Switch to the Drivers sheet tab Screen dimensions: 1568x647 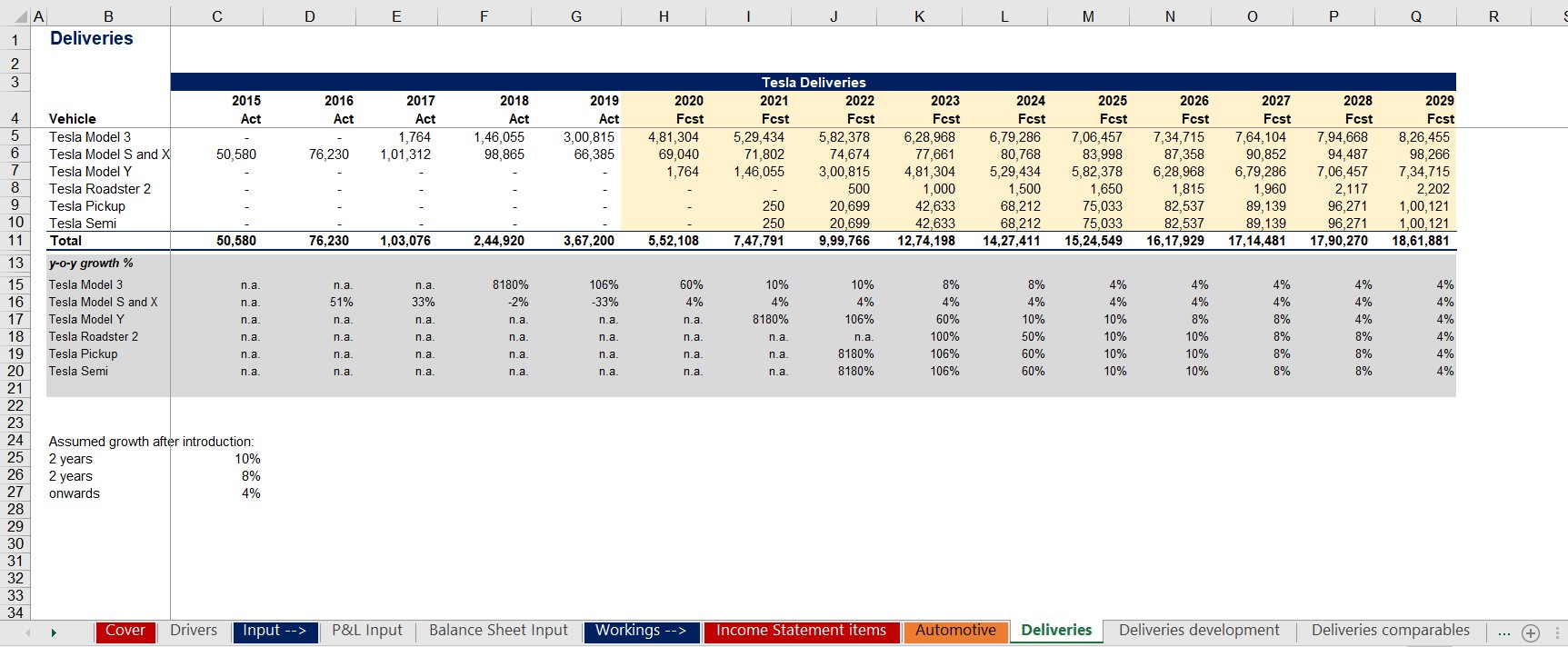point(194,631)
